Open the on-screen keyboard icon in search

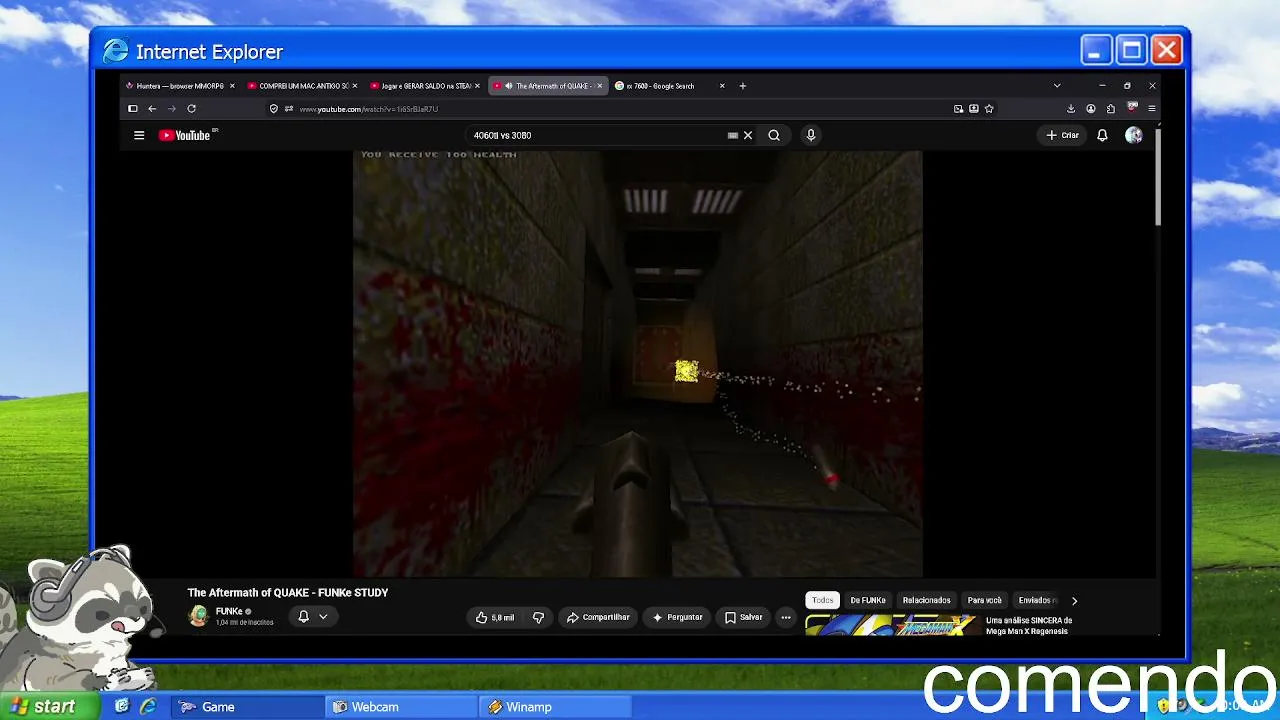(x=733, y=135)
